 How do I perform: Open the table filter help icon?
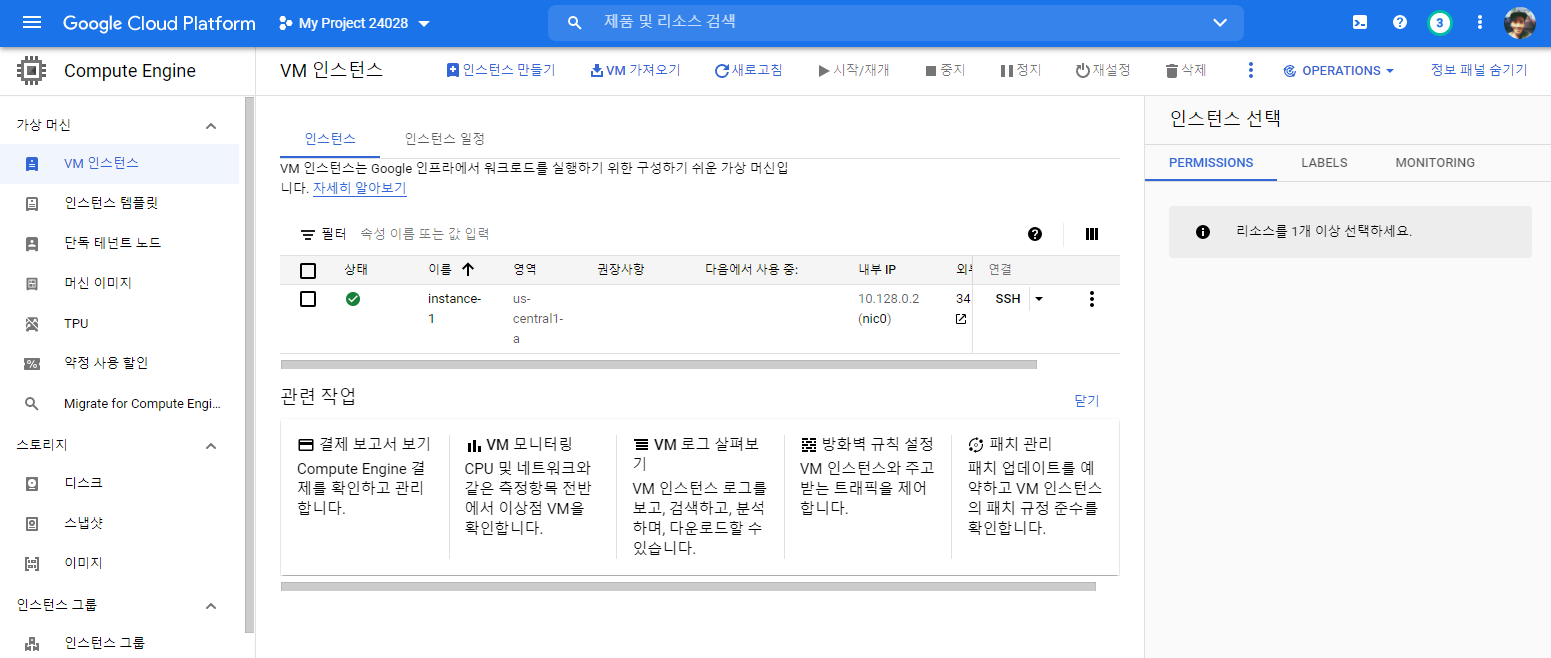point(1035,234)
